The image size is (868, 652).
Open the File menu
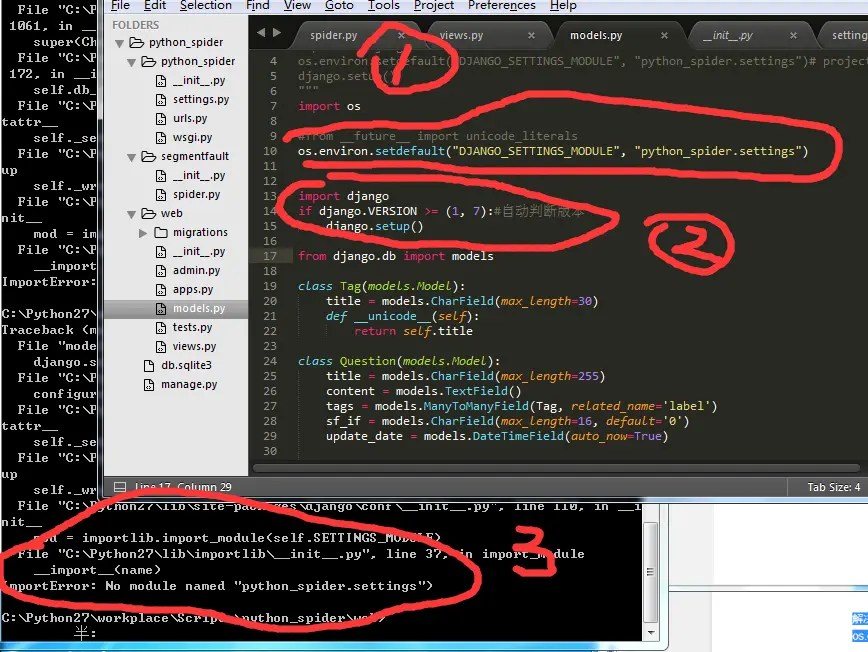[120, 6]
